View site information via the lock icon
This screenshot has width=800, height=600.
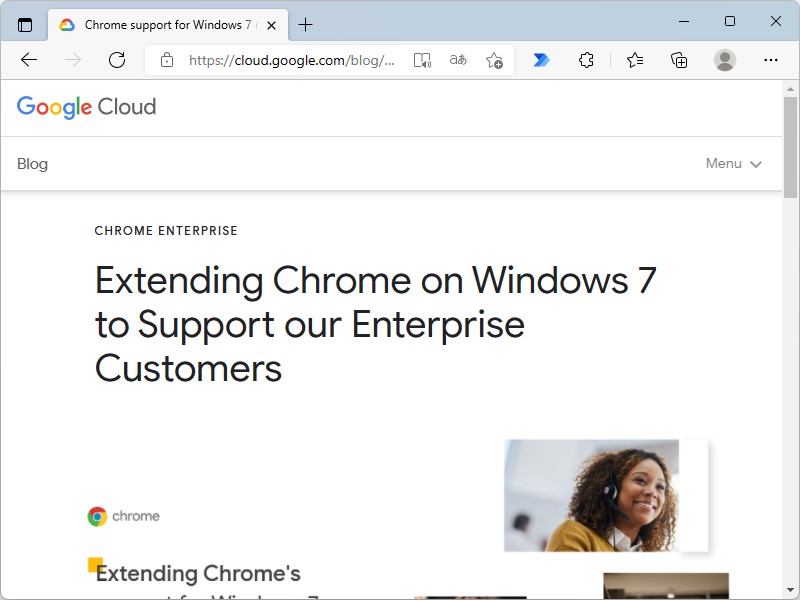tap(167, 60)
